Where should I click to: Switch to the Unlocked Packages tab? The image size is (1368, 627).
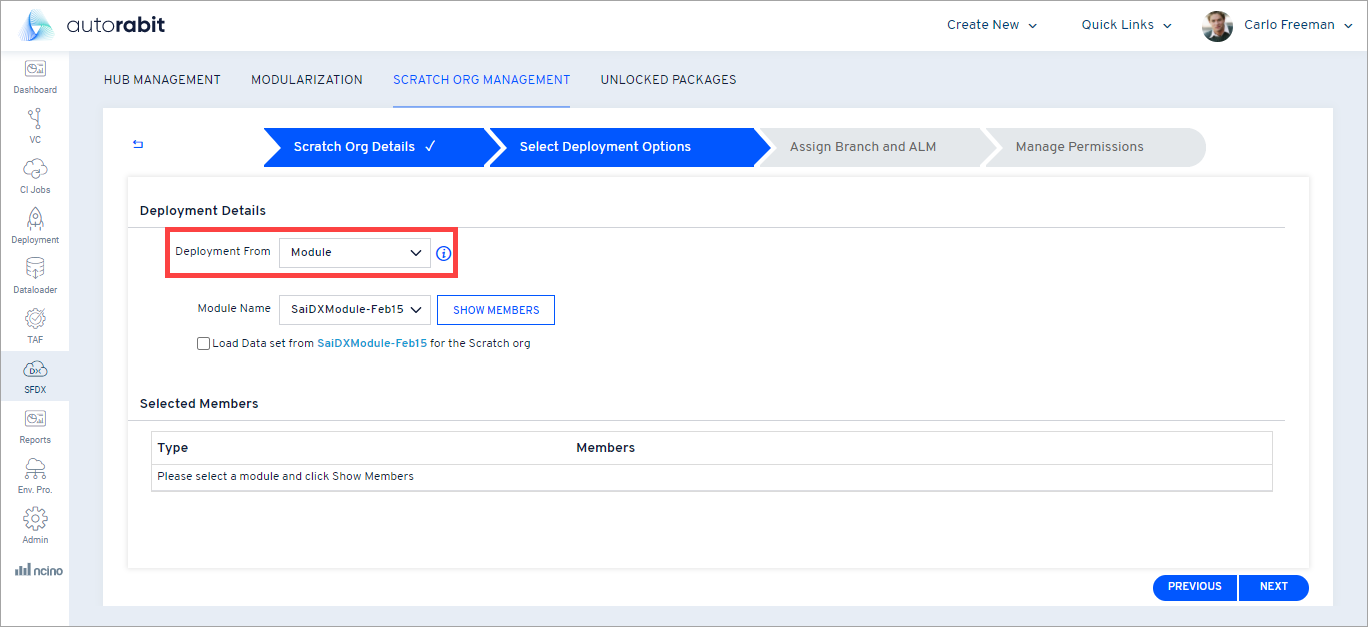pos(668,79)
